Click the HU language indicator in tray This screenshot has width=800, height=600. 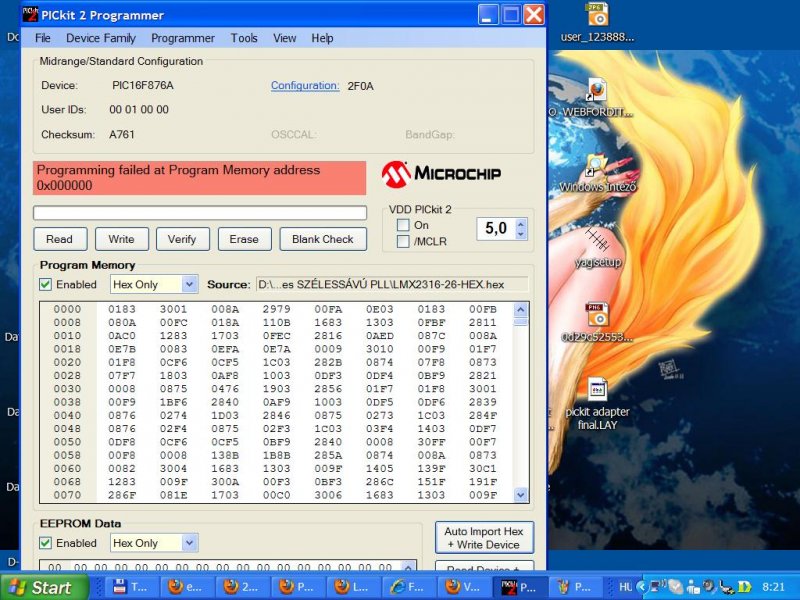[x=626, y=587]
